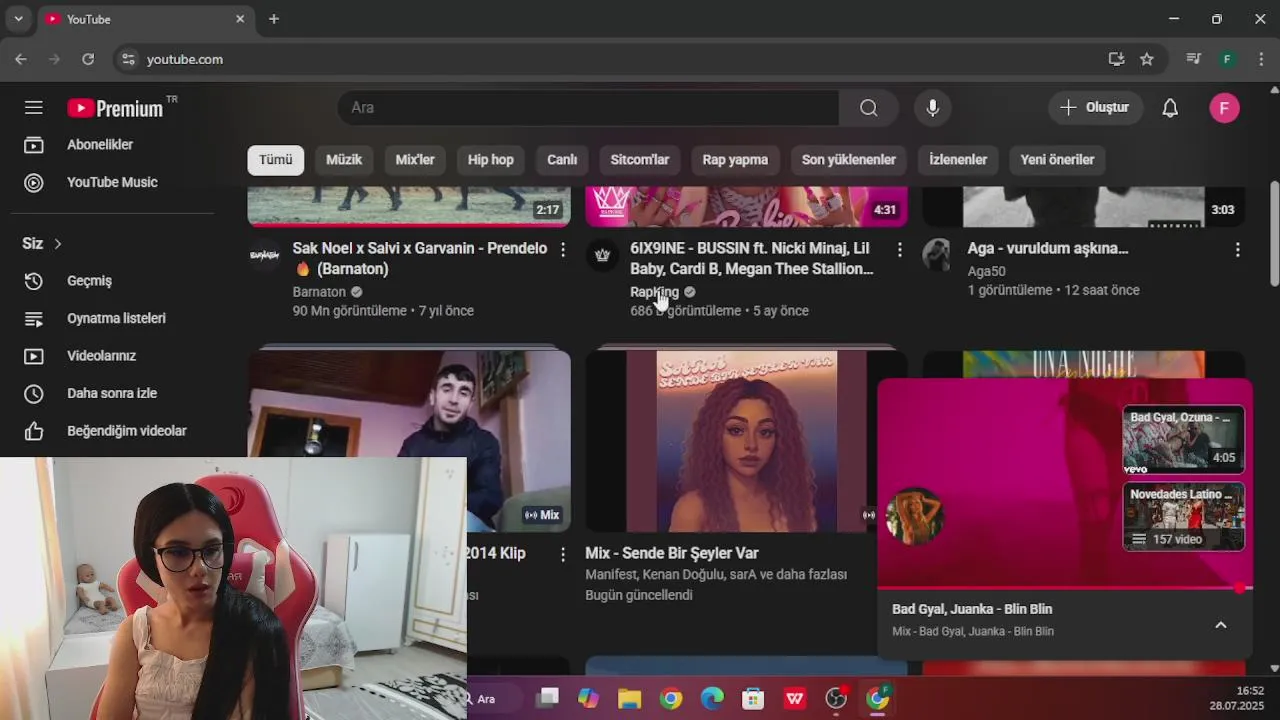
Task: Open media controls in Chrome toolbar
Action: click(1193, 59)
